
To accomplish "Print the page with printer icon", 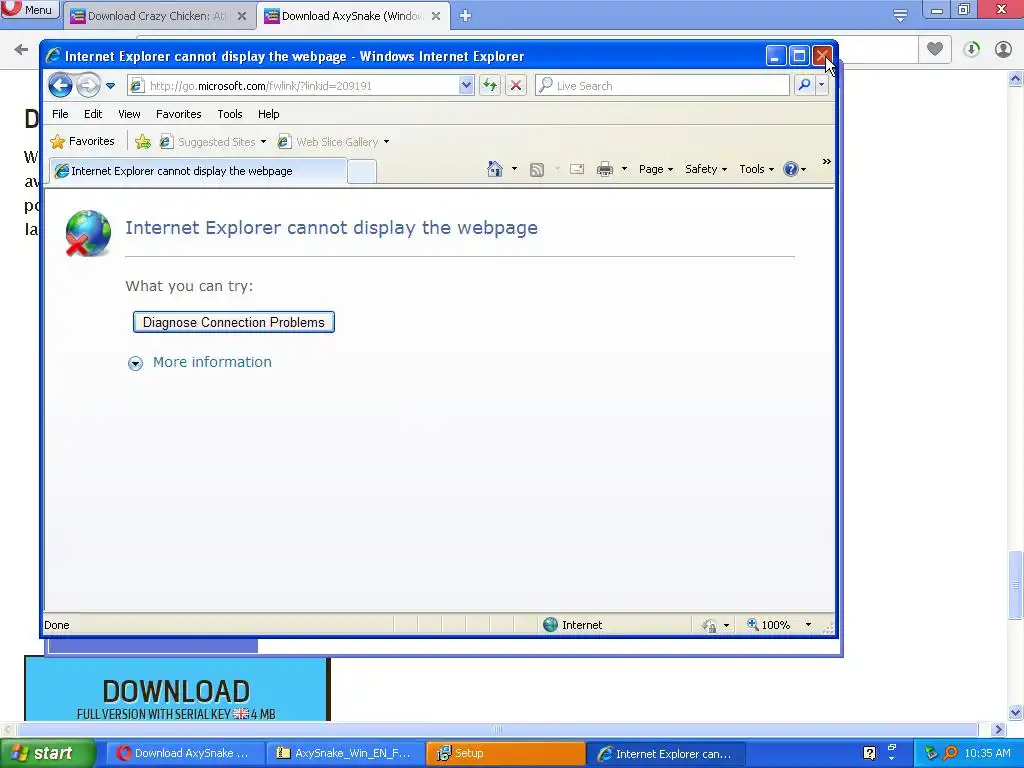I will (605, 170).
